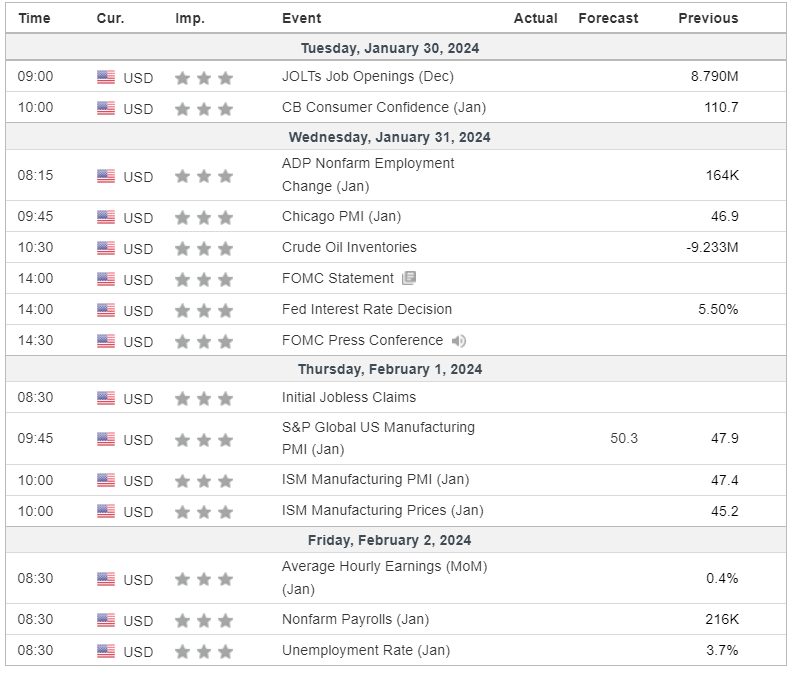Image resolution: width=793 pixels, height=673 pixels.
Task: Click importance stars for Unemployment Rate row
Action: tap(204, 652)
